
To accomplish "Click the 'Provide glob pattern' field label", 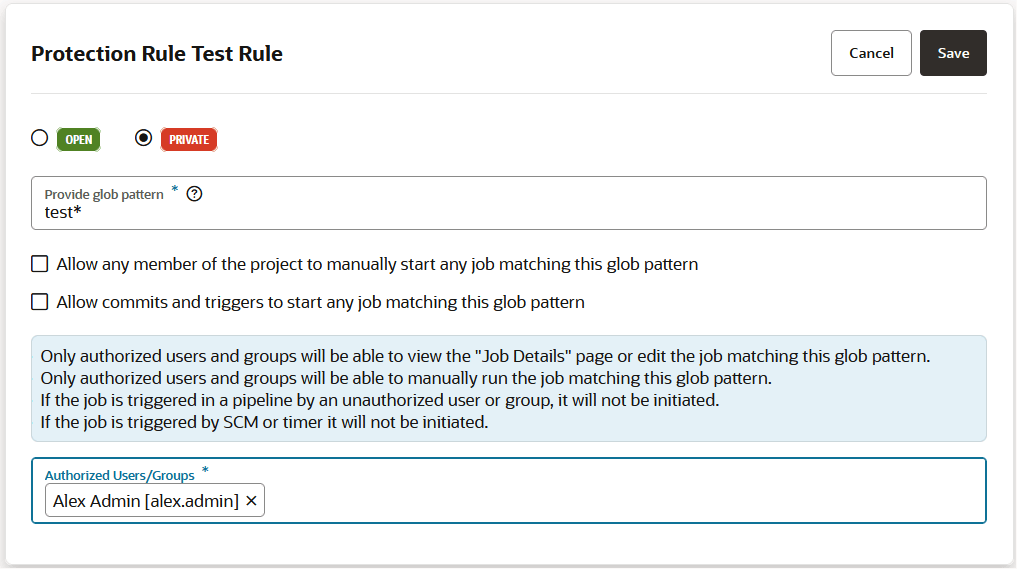I will pyautogui.click(x=104, y=194).
